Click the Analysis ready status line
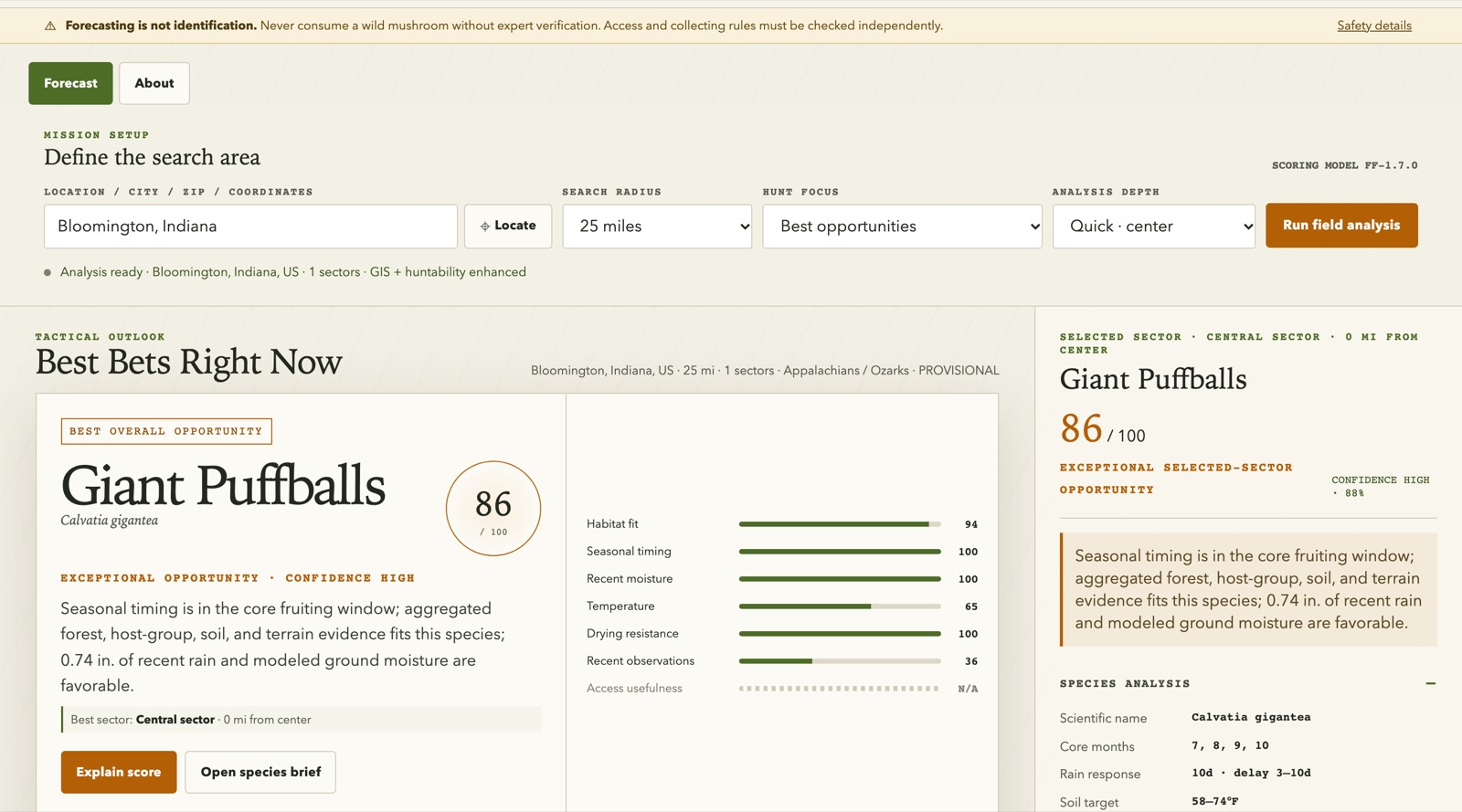 [292, 272]
